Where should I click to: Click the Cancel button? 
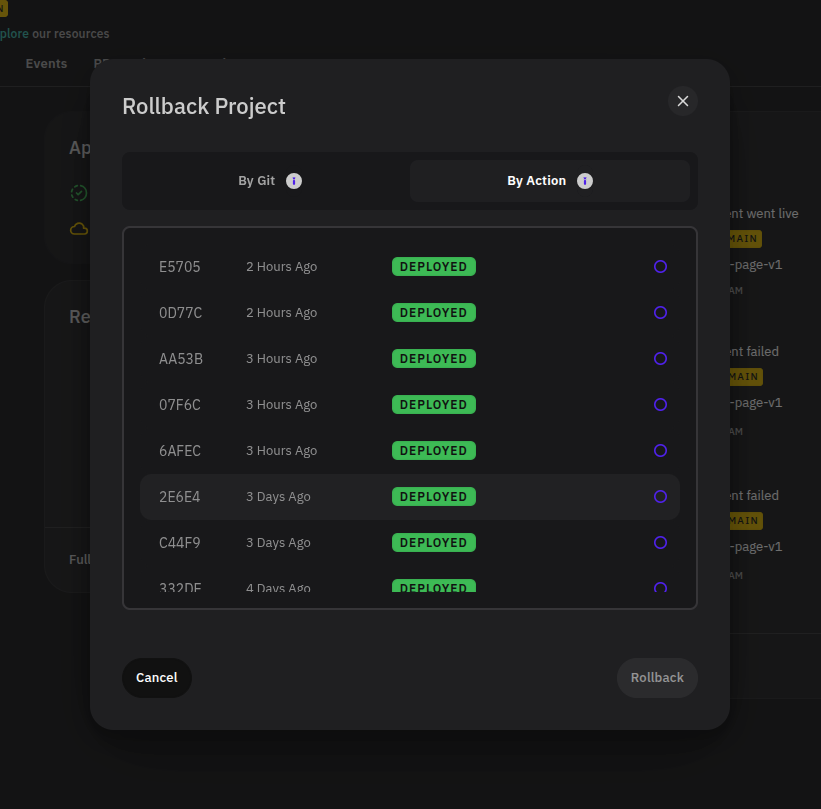pyautogui.click(x=157, y=678)
